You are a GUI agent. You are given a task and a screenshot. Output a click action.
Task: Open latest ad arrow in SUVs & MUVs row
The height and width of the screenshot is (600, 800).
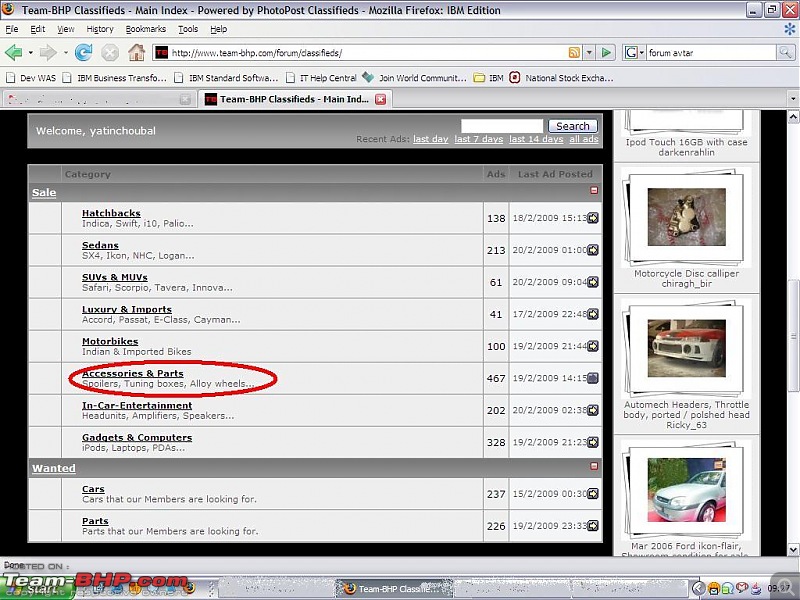tap(592, 282)
